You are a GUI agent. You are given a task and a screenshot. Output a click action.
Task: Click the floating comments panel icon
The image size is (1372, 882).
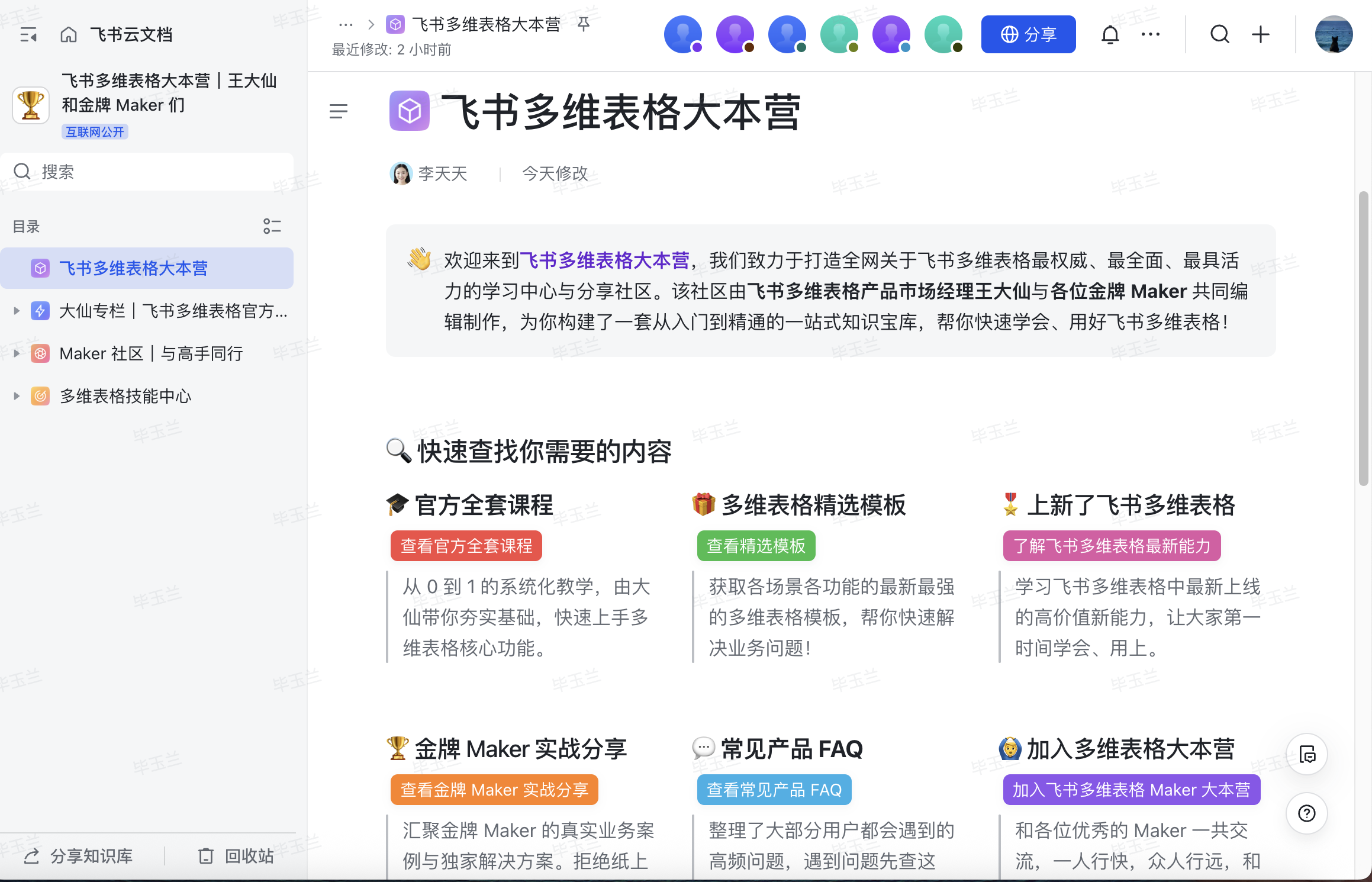point(1306,755)
